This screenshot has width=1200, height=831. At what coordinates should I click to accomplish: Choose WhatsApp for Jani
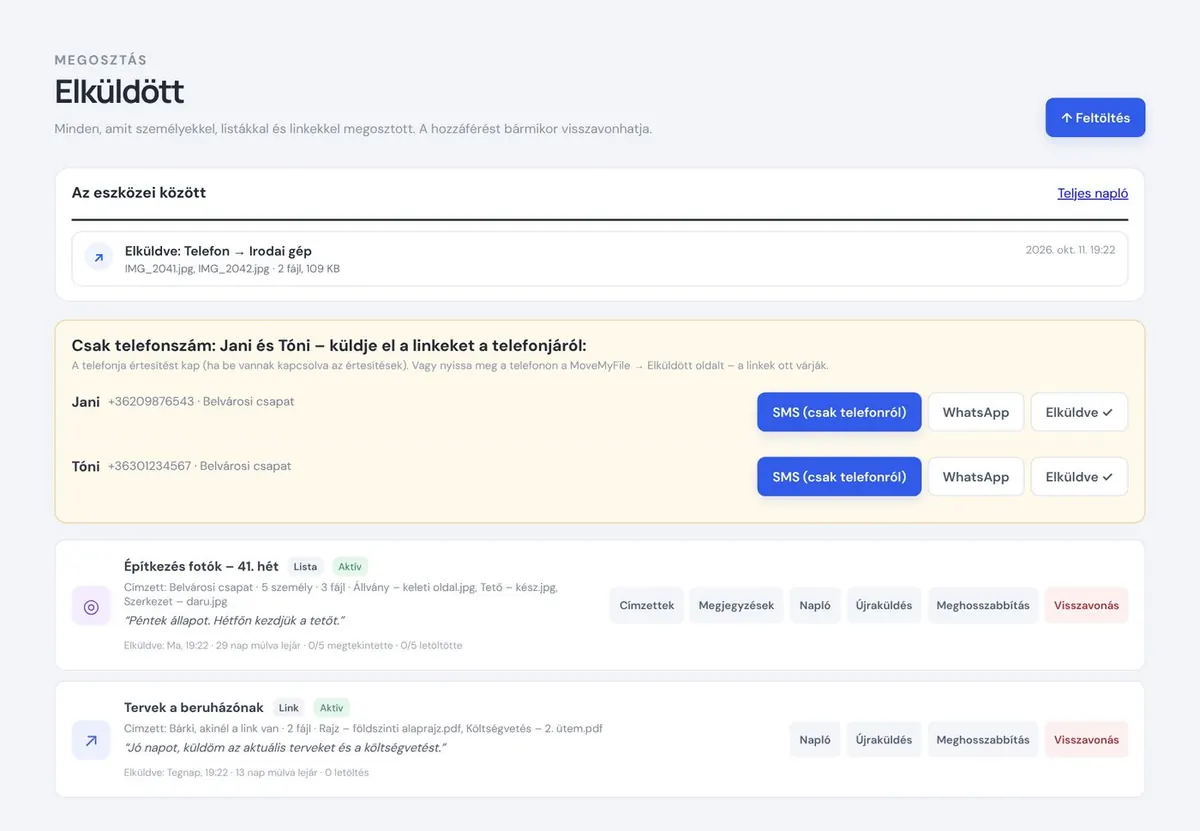[976, 412]
